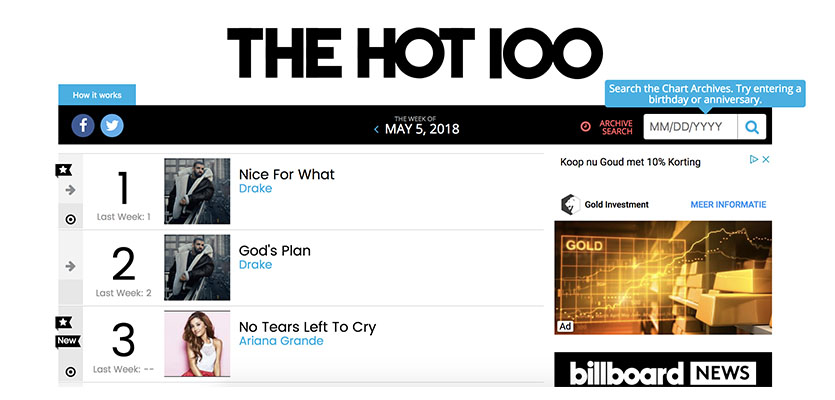The height and width of the screenshot is (400, 835).
Task: Open the Drake artist link under Nice For What
Action: pyautogui.click(x=255, y=188)
